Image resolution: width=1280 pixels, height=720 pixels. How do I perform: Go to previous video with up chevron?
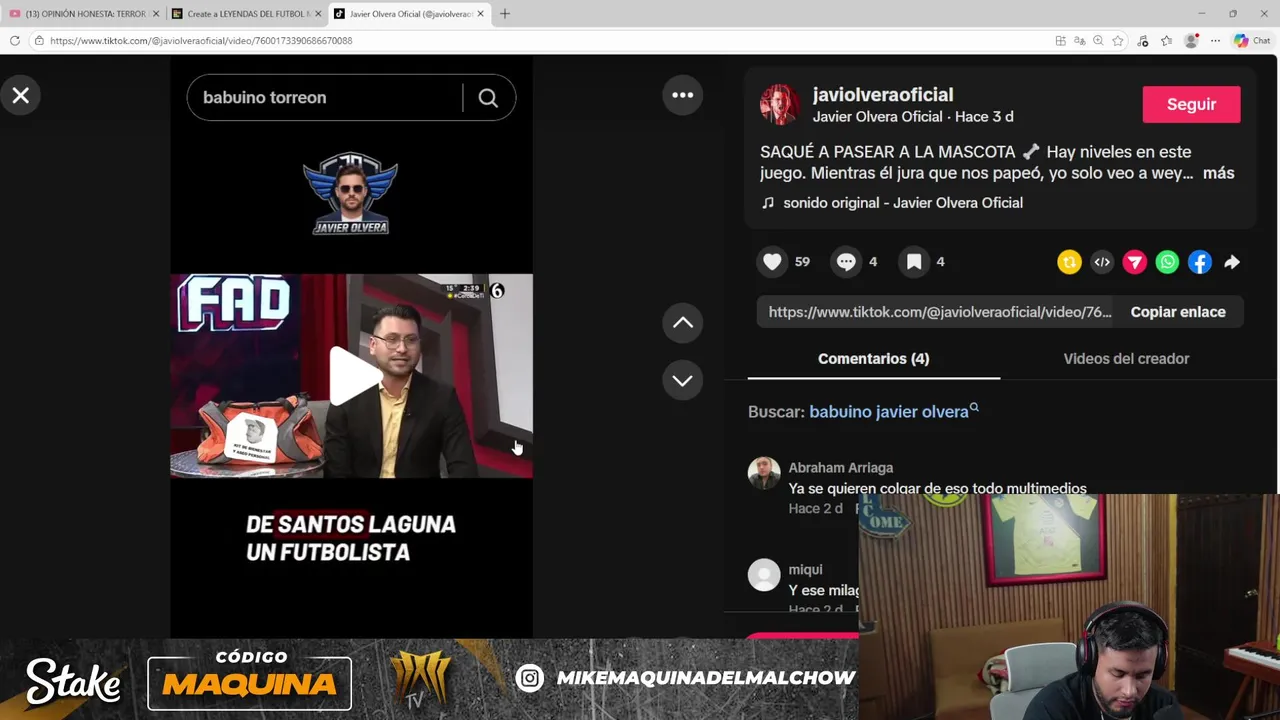[683, 322]
